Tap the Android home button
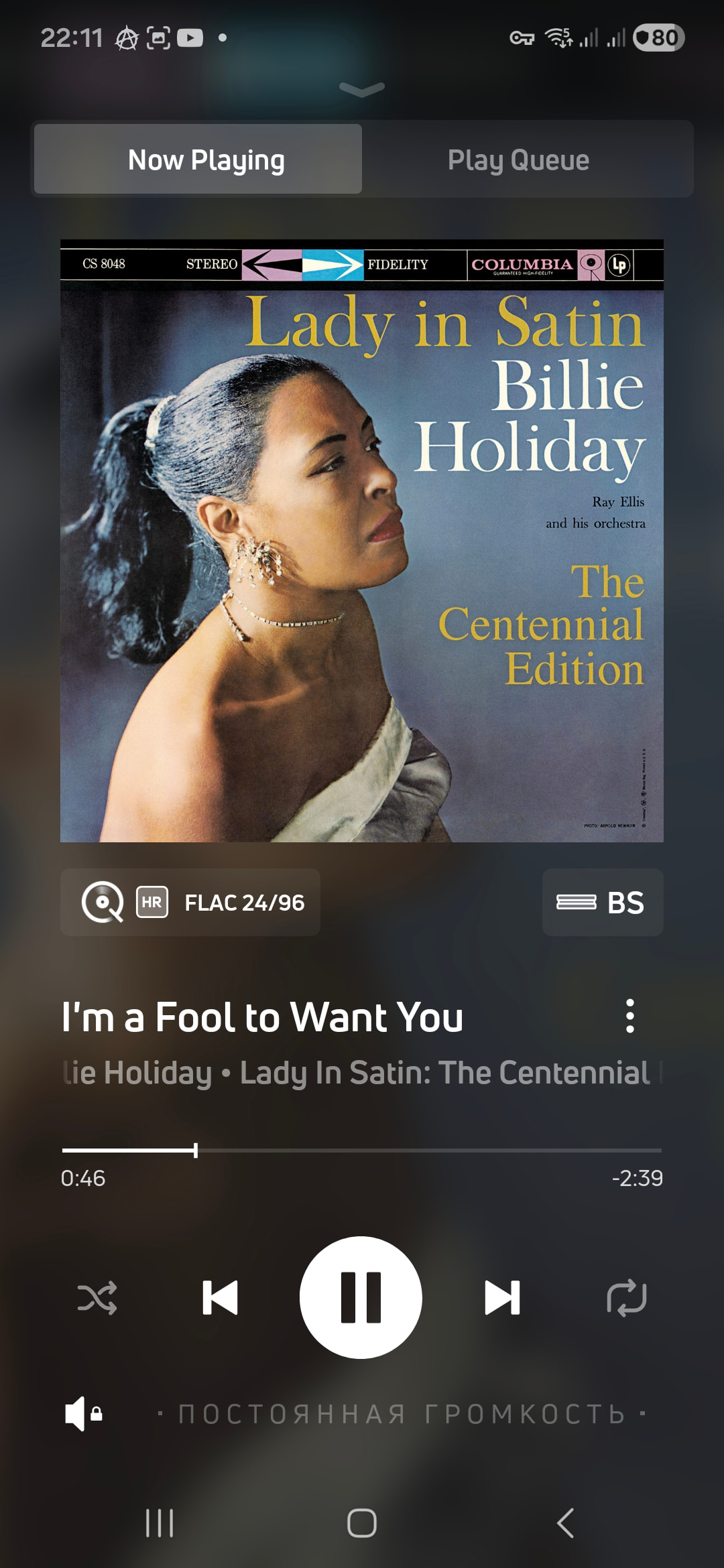Viewport: 724px width, 1568px height. click(362, 1523)
